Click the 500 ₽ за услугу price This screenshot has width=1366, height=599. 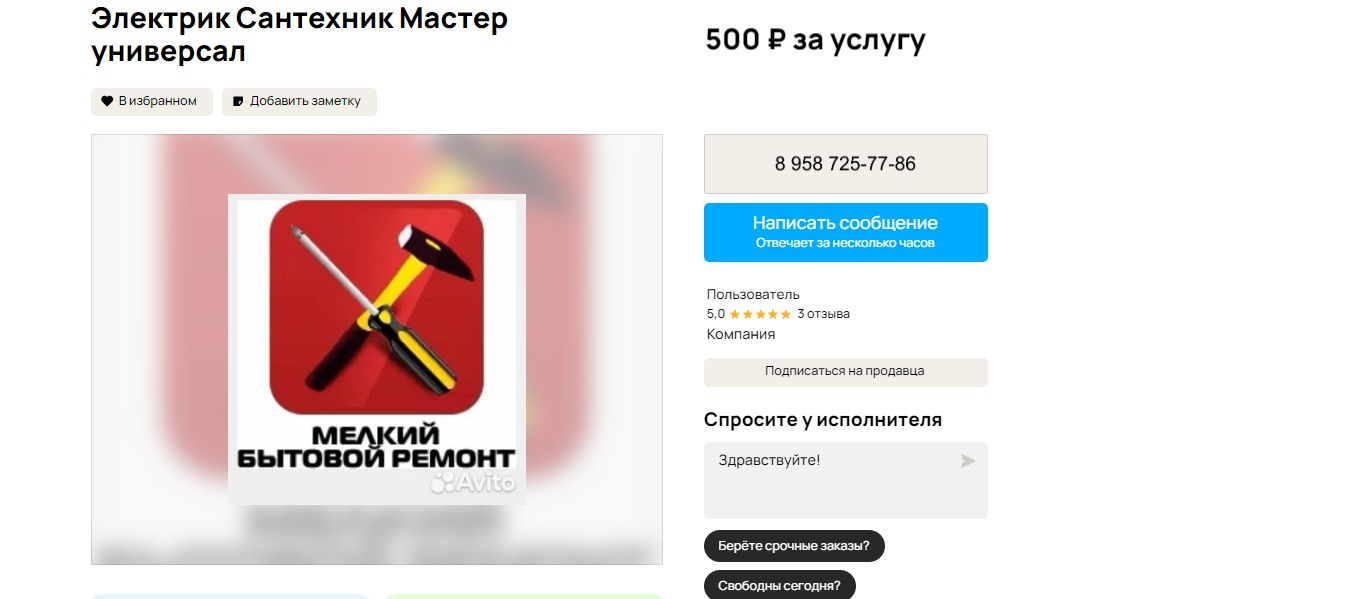pos(815,40)
